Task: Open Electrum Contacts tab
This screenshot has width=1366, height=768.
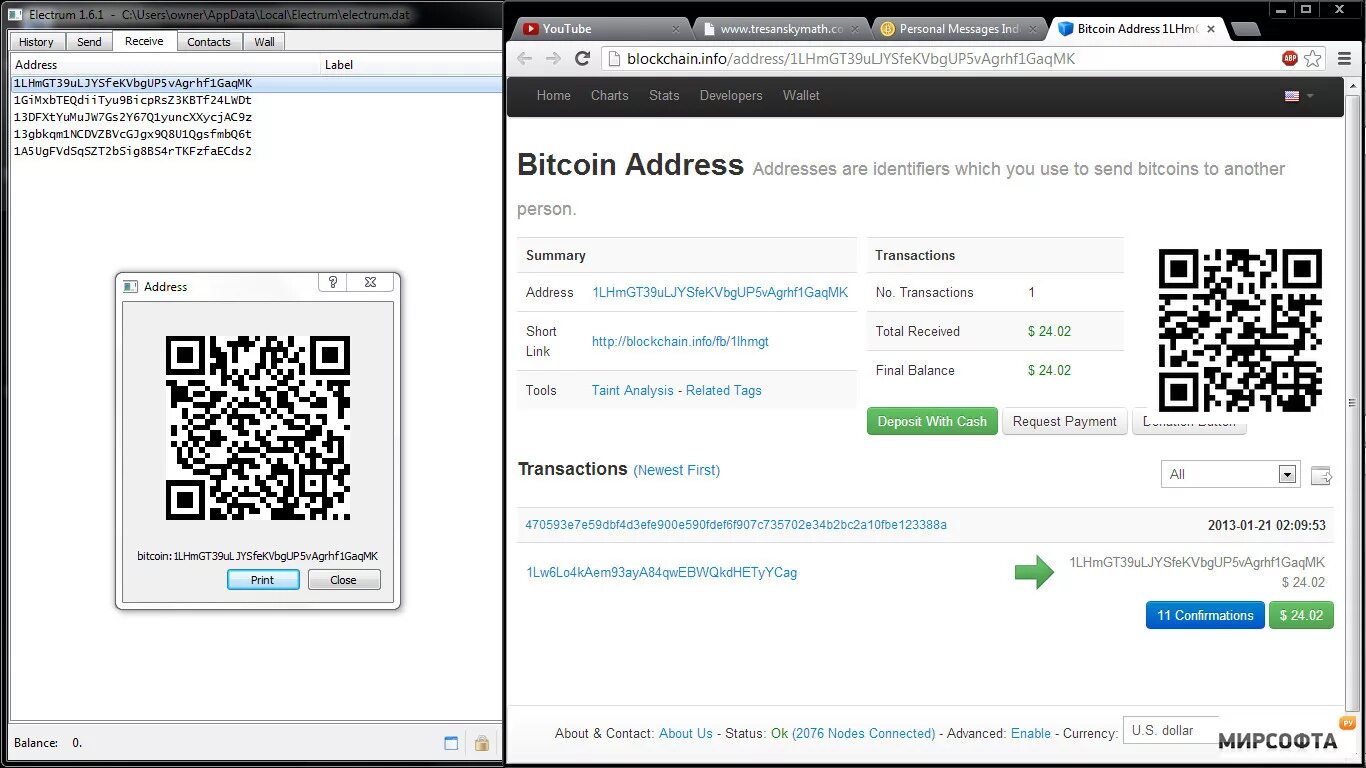Action: pyautogui.click(x=209, y=42)
